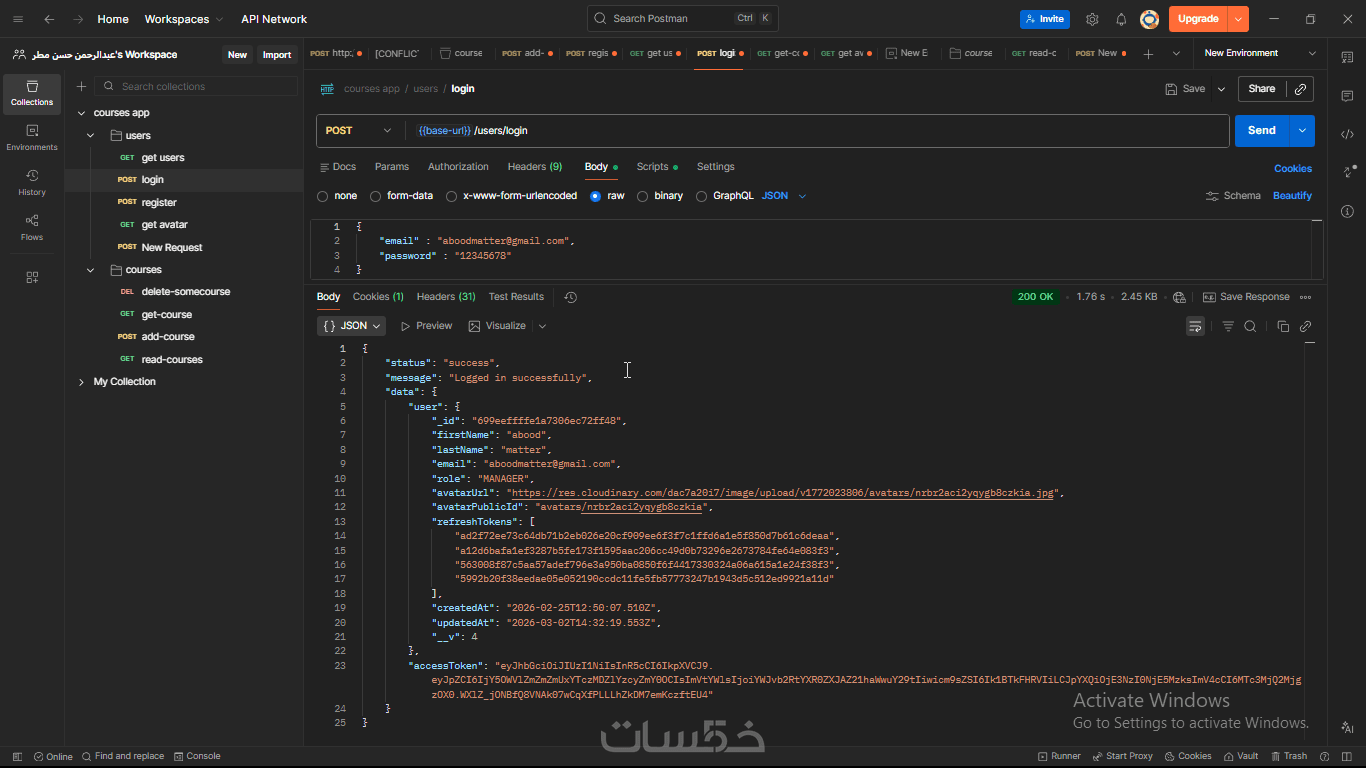Open the Headers (9) request tab
The height and width of the screenshot is (768, 1366).
(535, 167)
